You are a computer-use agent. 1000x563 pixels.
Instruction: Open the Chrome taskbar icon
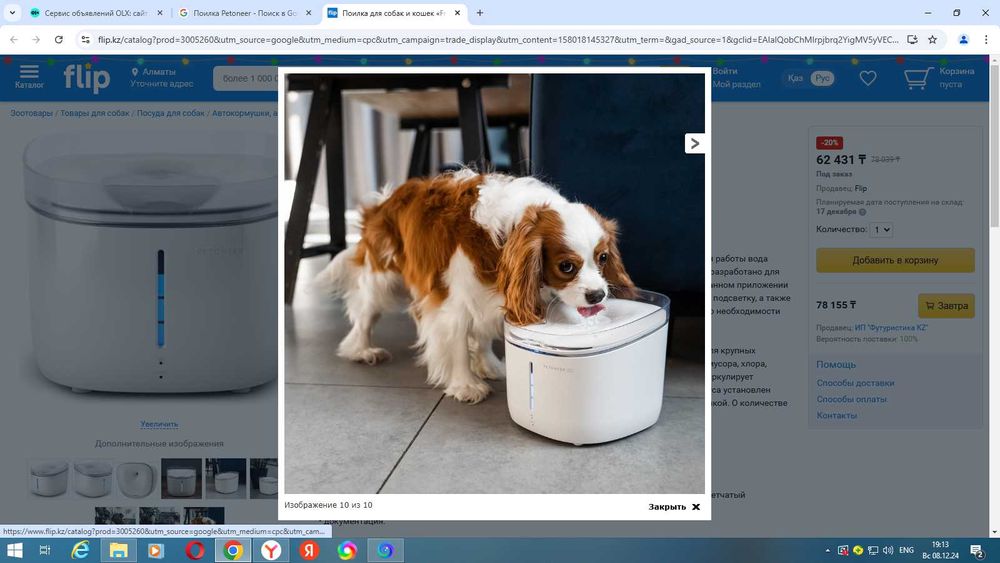(x=233, y=550)
